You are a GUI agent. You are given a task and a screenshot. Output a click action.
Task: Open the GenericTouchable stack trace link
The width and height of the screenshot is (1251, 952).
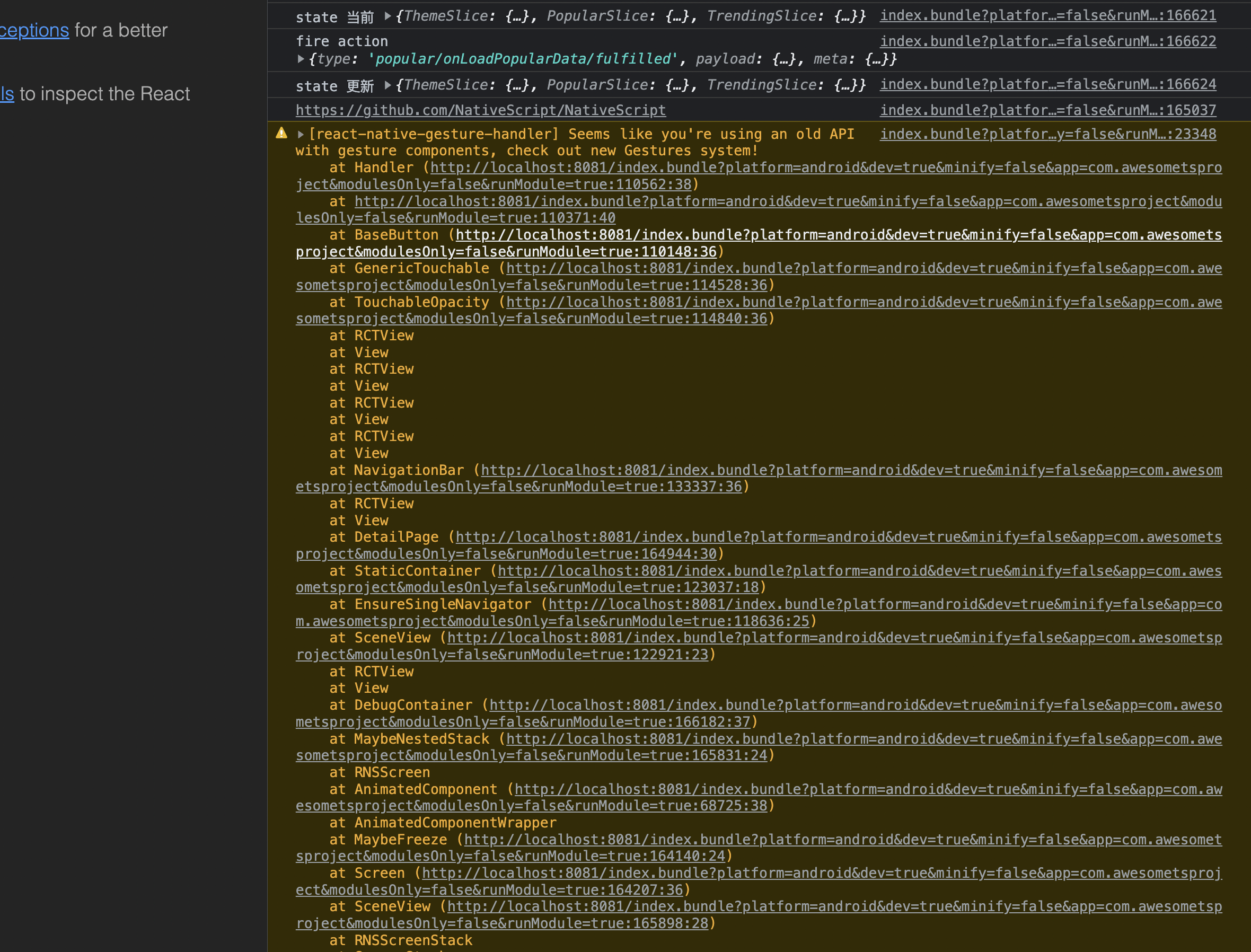(863, 269)
